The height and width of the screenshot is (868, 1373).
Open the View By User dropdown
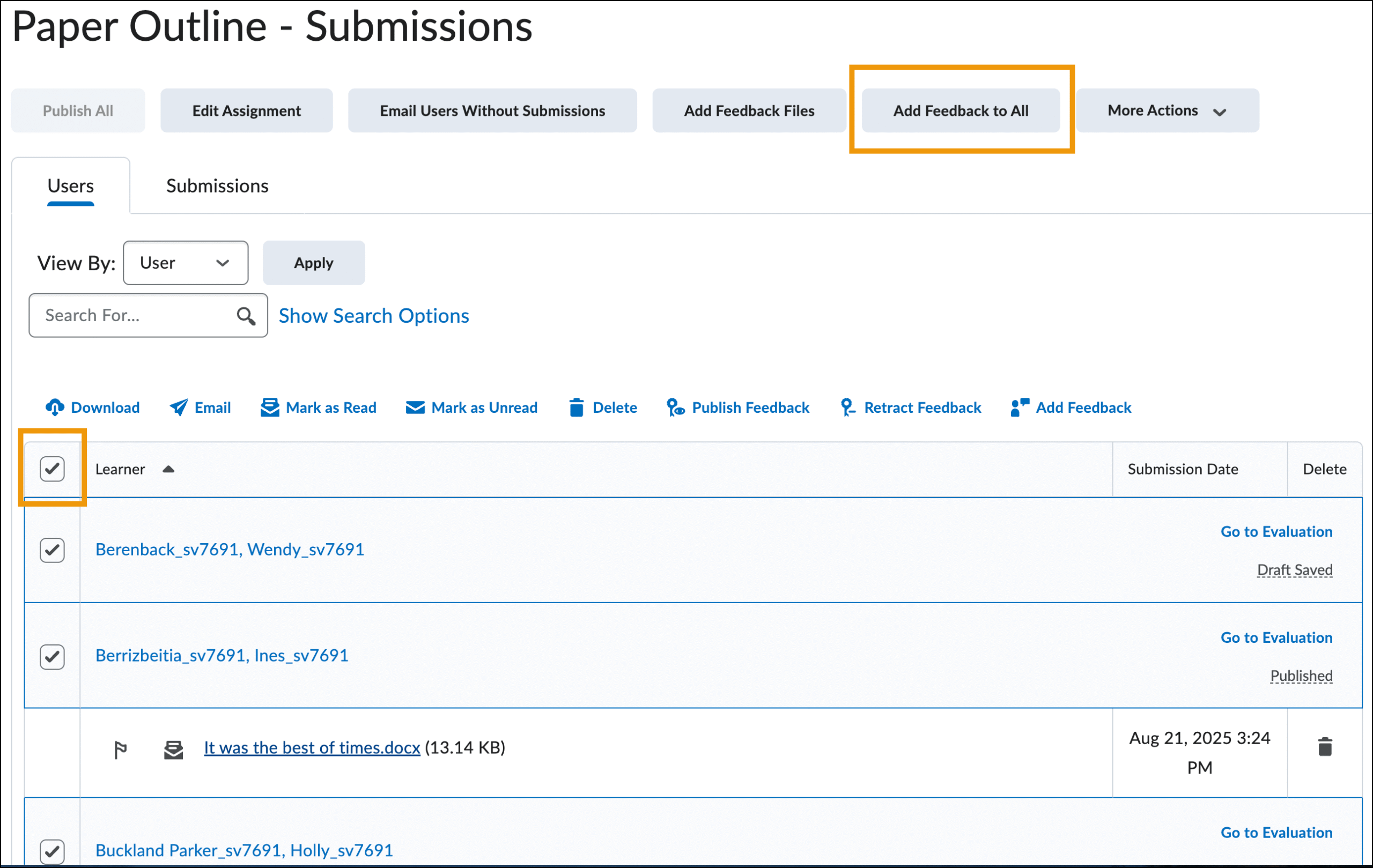[186, 263]
